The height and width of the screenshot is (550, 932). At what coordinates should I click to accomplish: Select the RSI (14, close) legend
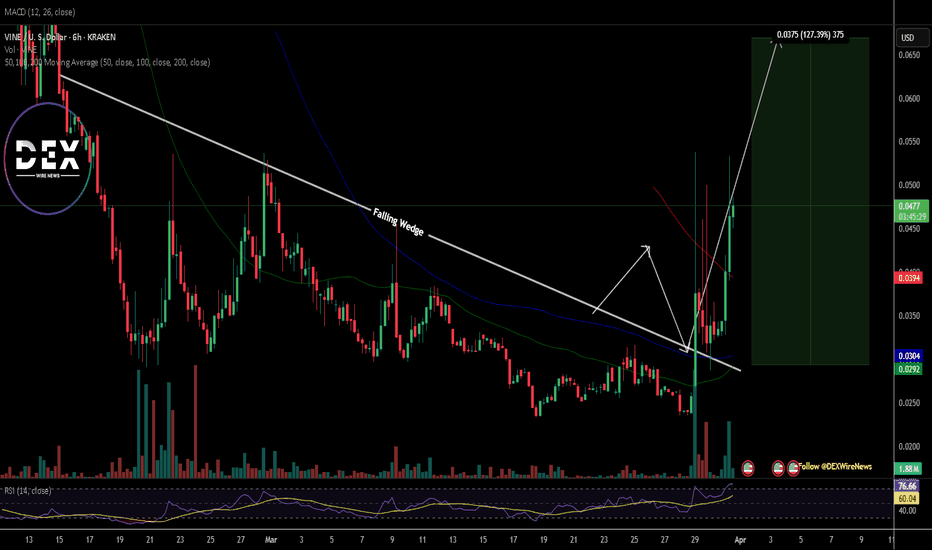point(27,491)
